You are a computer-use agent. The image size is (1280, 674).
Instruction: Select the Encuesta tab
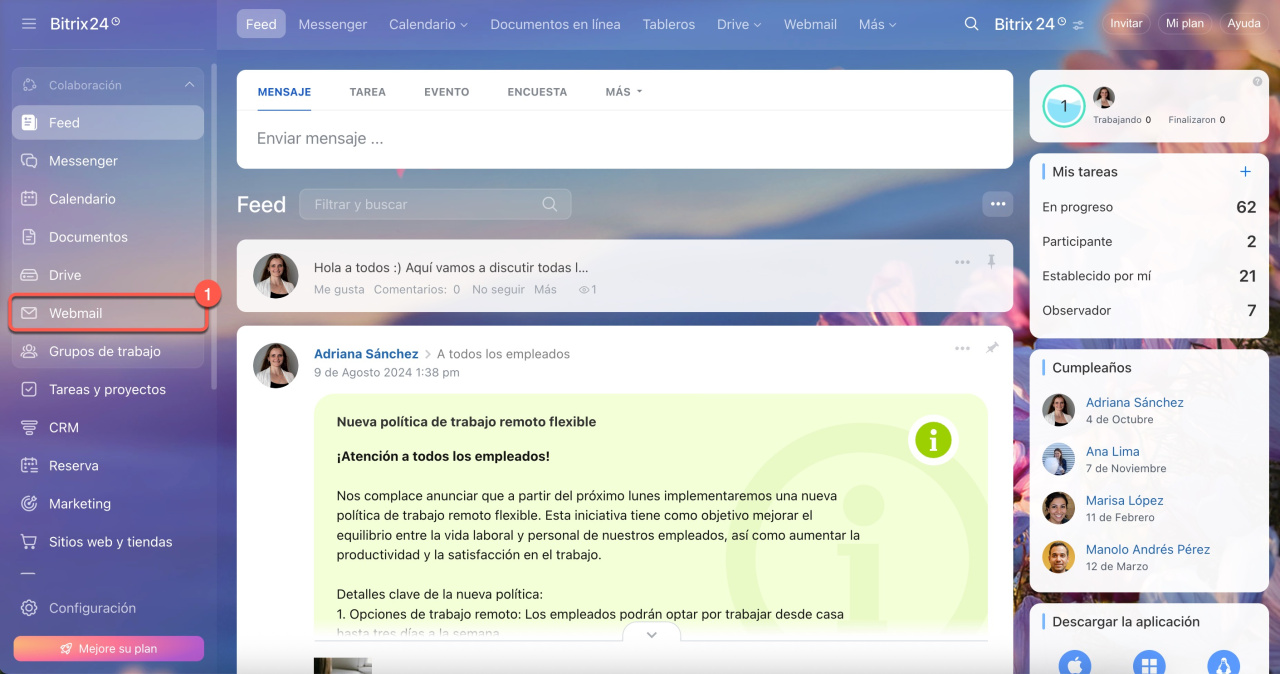click(x=537, y=92)
